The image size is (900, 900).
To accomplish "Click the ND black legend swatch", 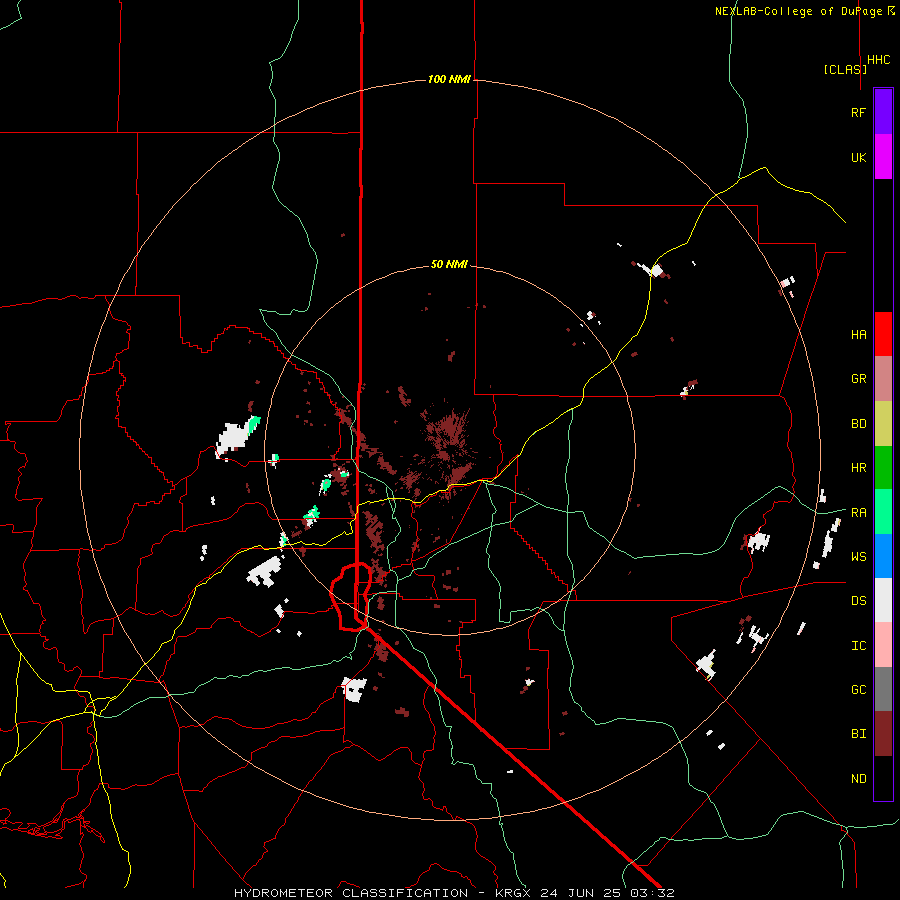I will coord(883,778).
